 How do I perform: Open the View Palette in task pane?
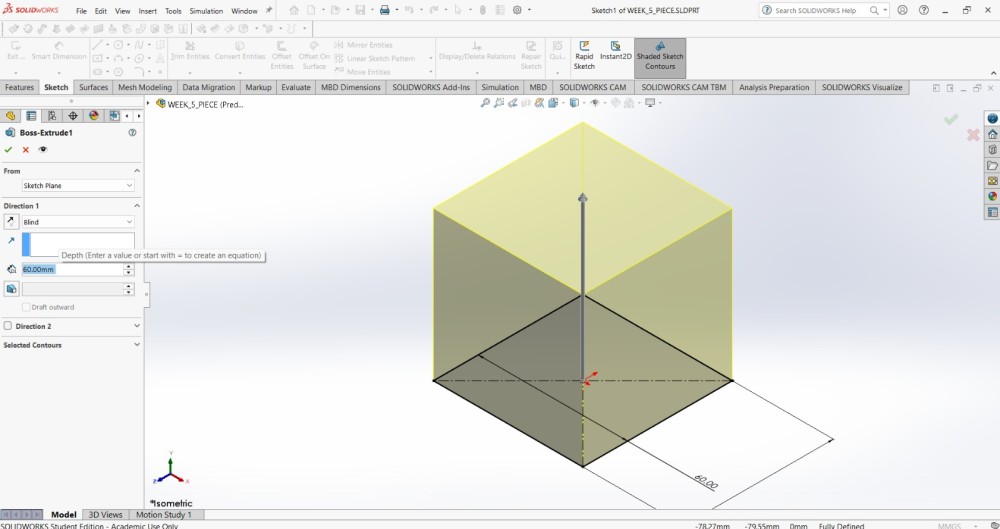point(992,181)
